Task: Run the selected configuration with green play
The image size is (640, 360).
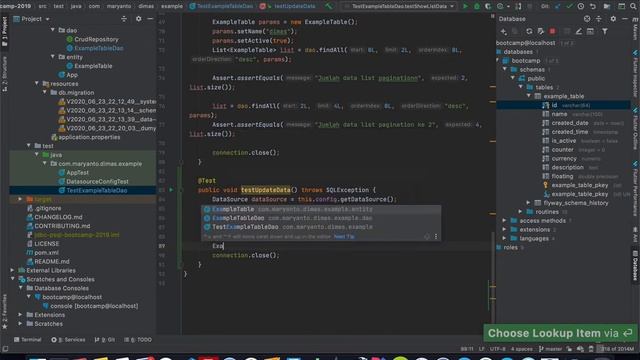Action: pos(465,6)
